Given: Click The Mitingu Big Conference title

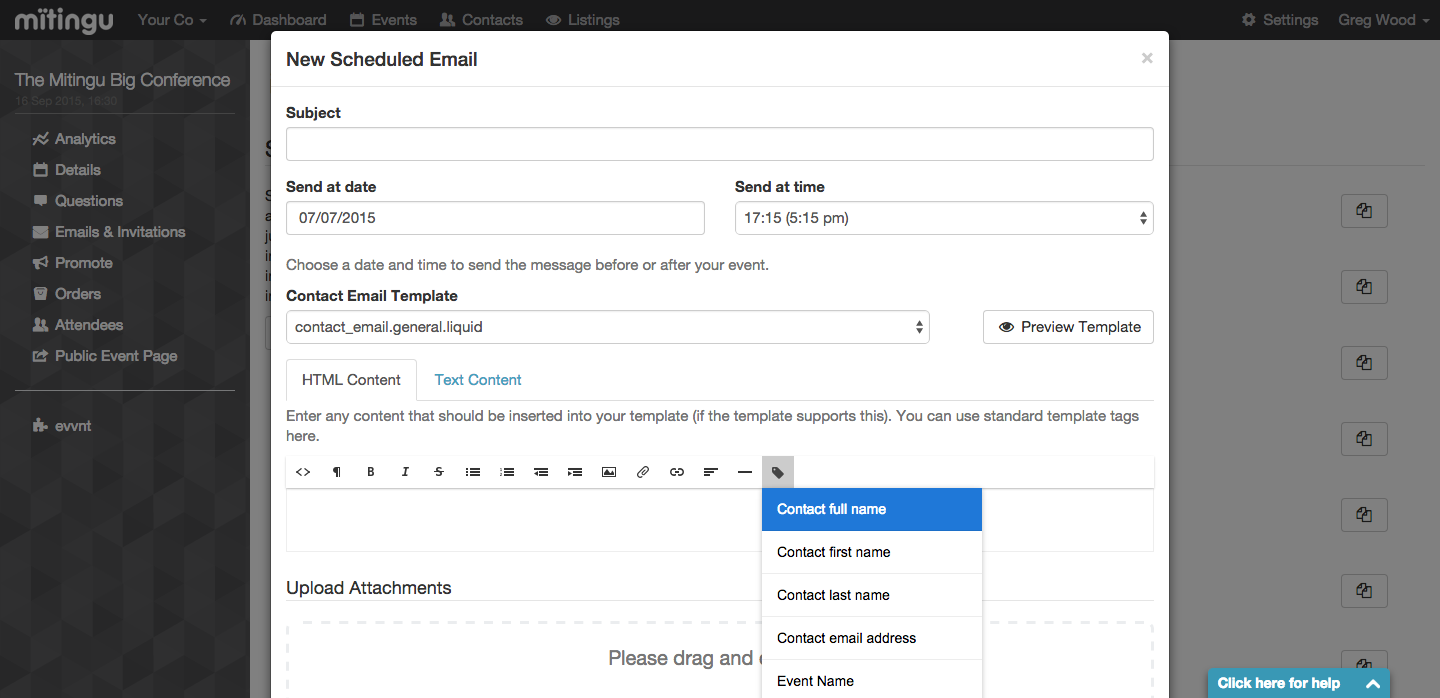Looking at the screenshot, I should (x=123, y=80).
